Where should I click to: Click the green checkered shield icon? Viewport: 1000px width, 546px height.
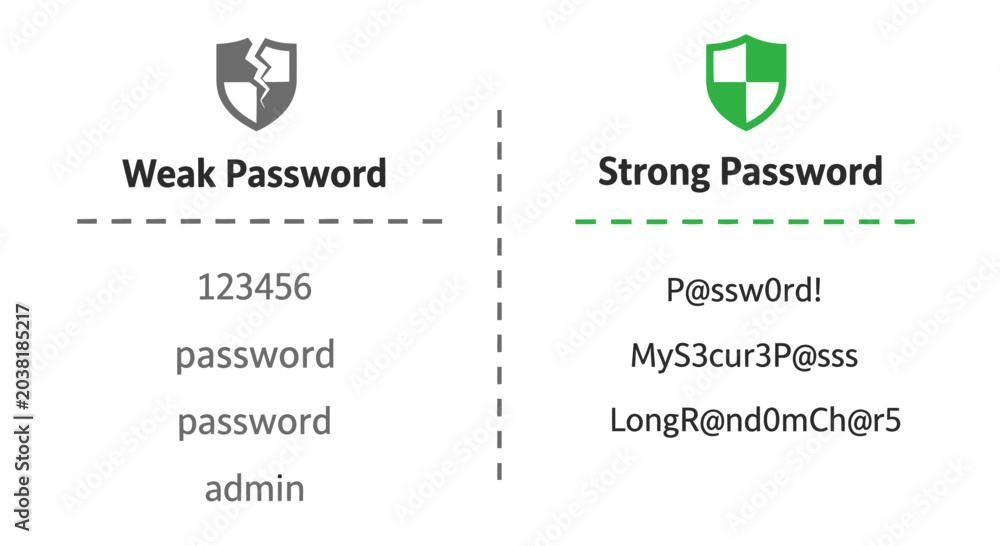pos(746,82)
